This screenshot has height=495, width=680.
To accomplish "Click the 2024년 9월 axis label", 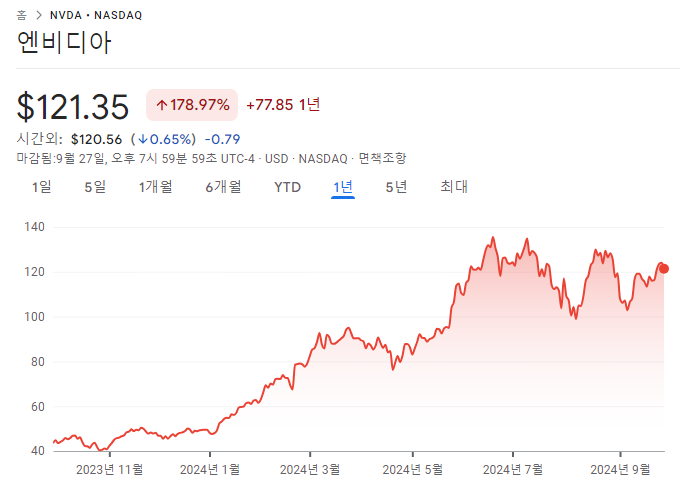I will pos(620,469).
